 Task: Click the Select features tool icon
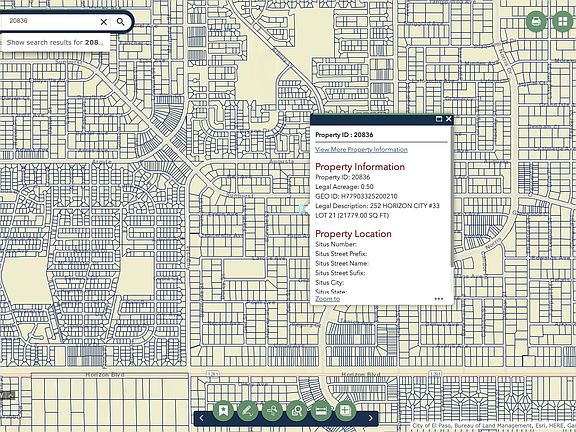[x=272, y=410]
